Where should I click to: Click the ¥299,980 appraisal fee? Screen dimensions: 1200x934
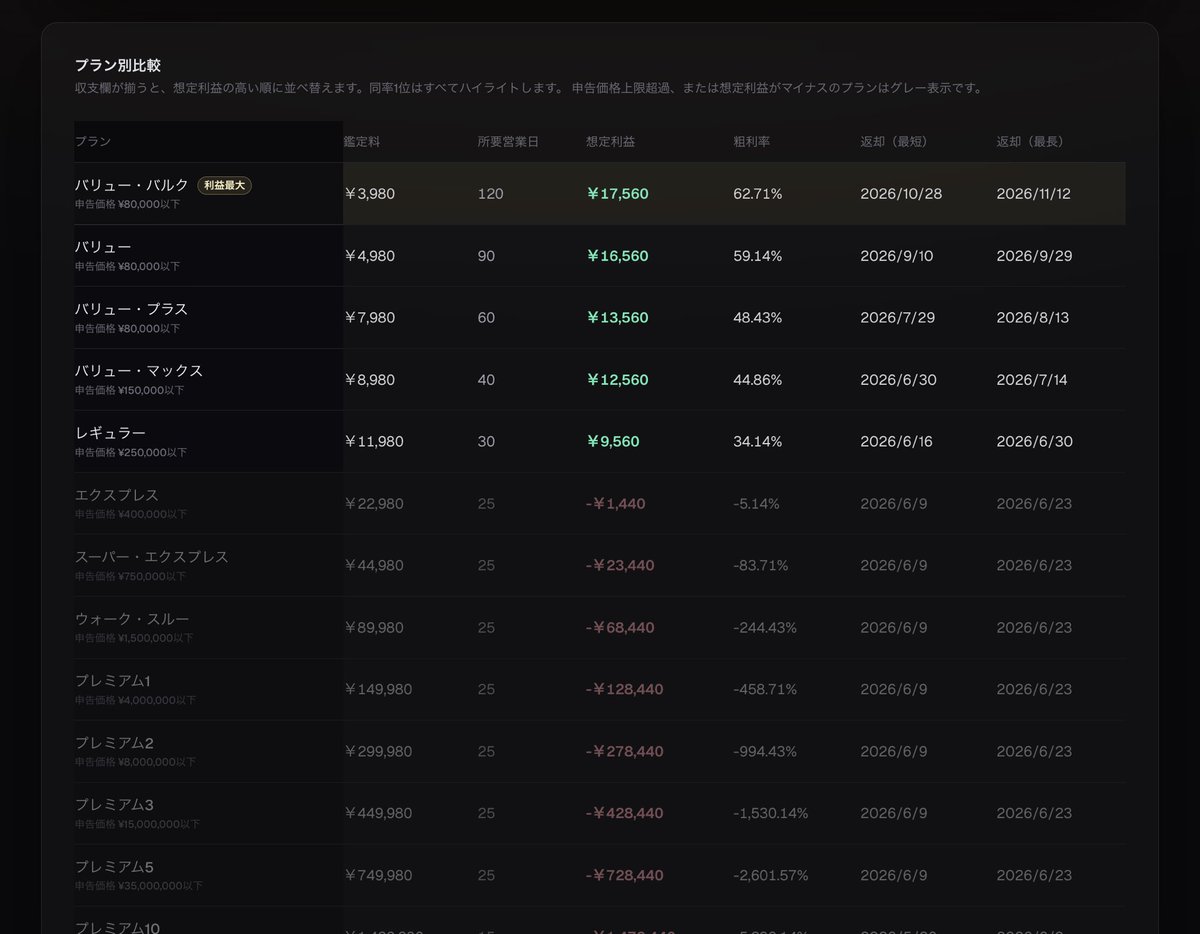378,752
